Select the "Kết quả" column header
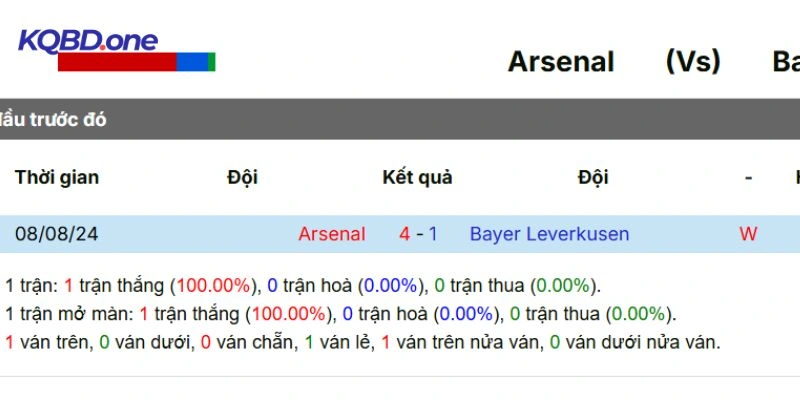The width and height of the screenshot is (800, 400). point(417,177)
